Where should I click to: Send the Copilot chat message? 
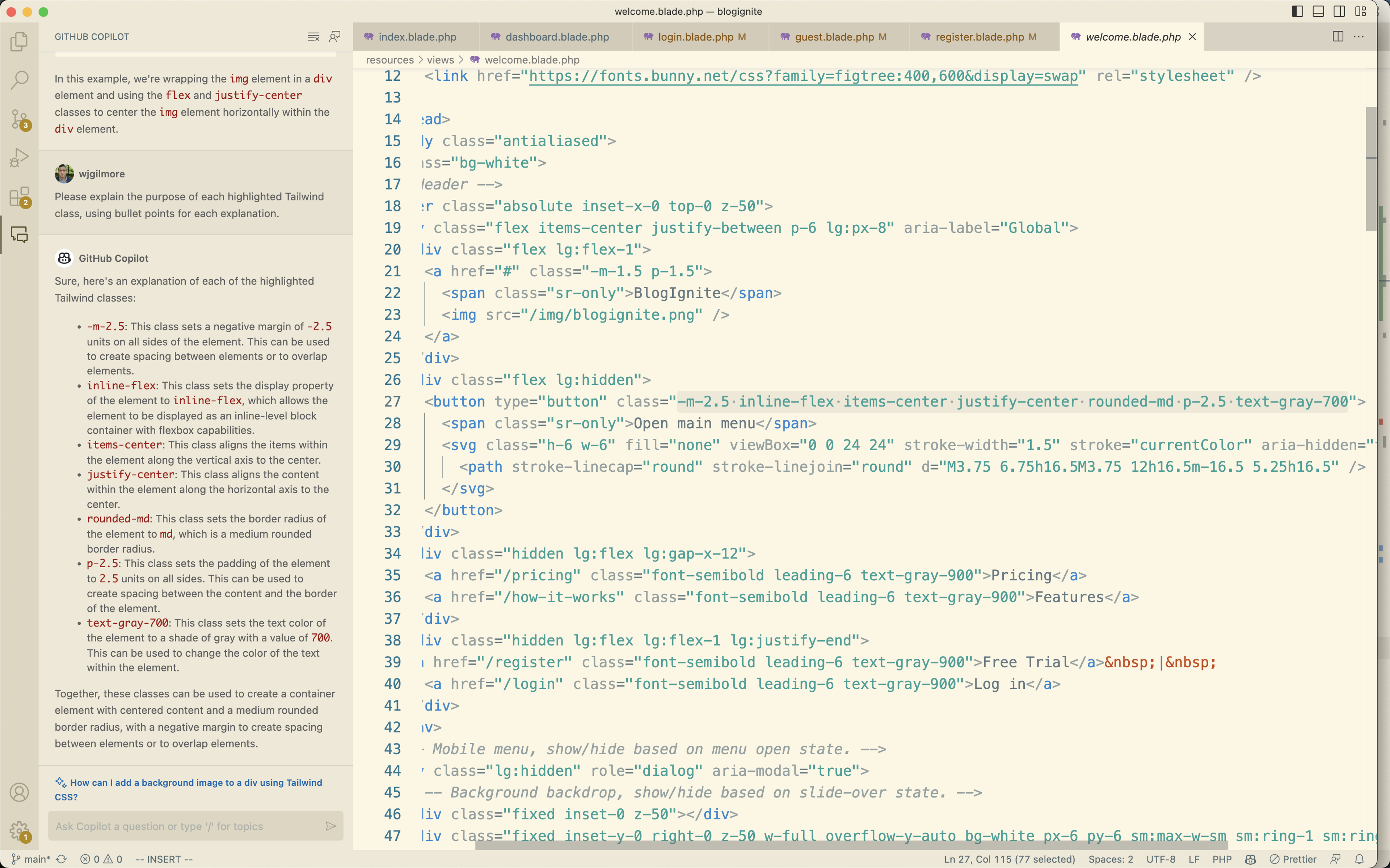point(330,826)
